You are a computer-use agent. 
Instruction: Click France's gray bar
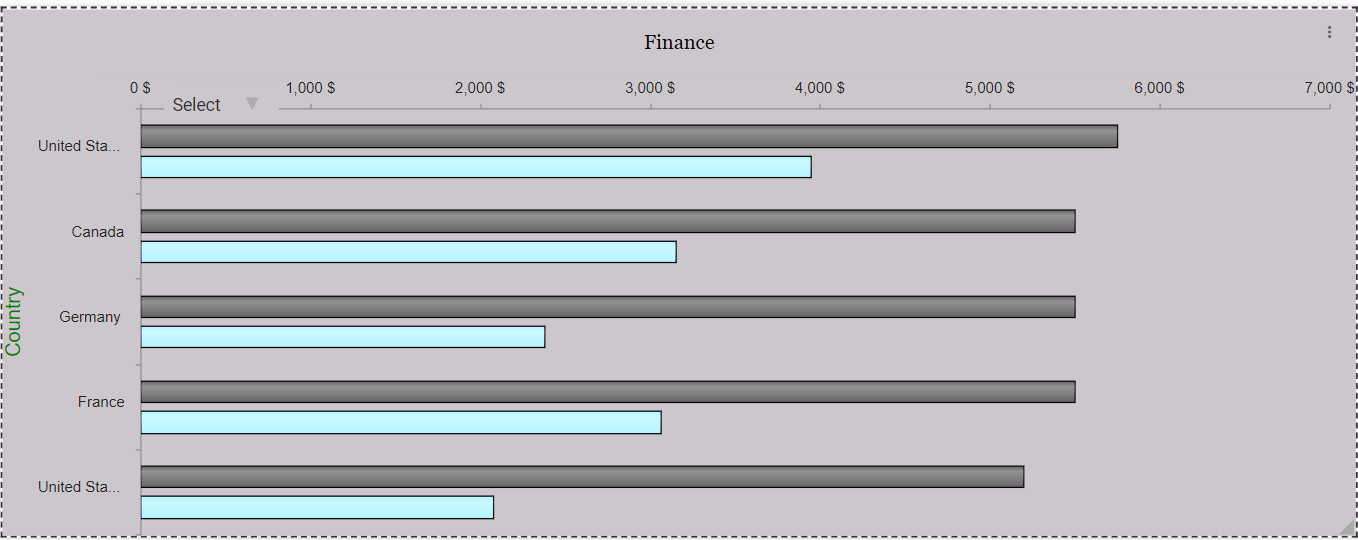pyautogui.click(x=607, y=392)
